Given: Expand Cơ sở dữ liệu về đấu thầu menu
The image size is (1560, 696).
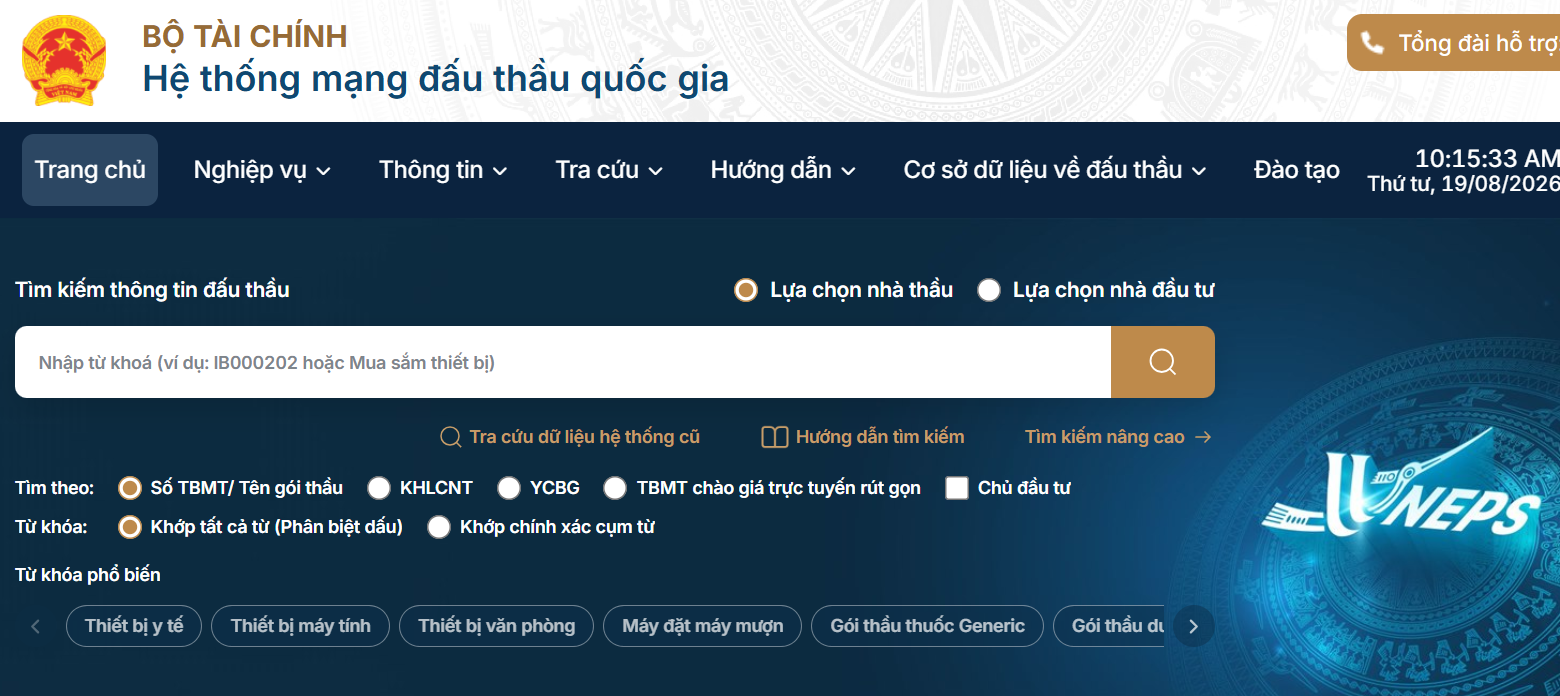Looking at the screenshot, I should click(1054, 170).
